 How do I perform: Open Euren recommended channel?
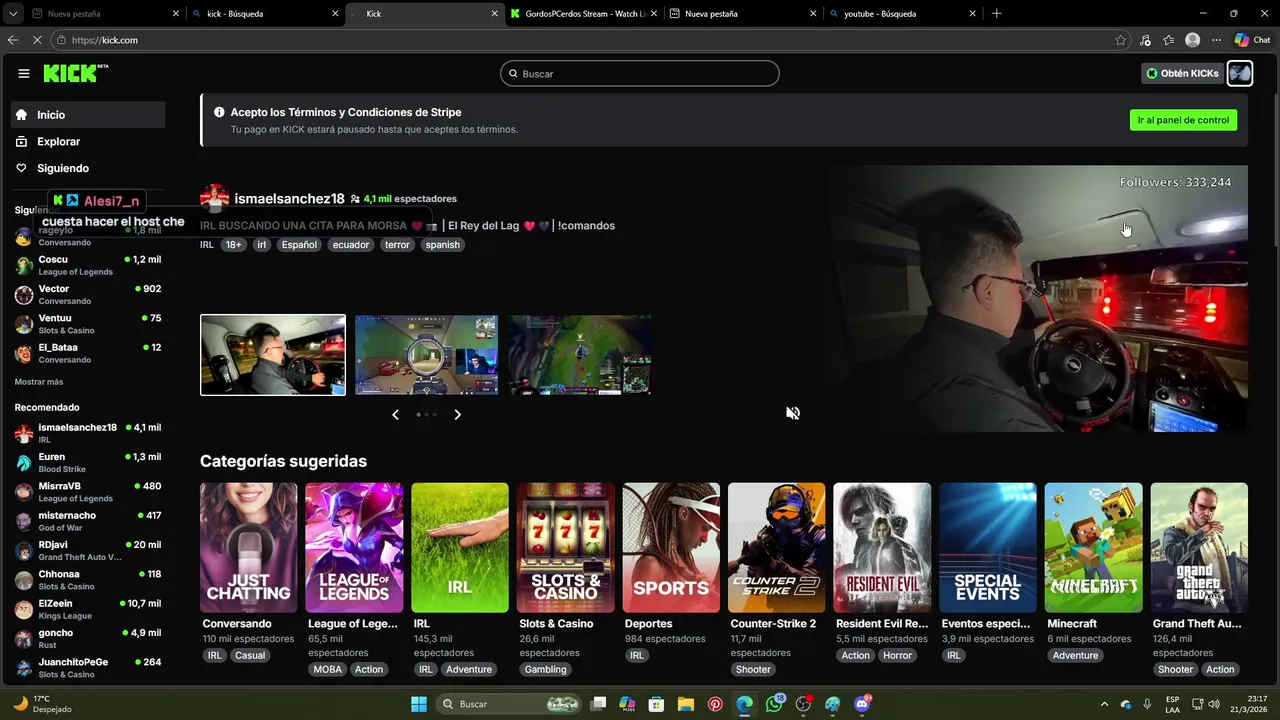pyautogui.click(x=88, y=462)
